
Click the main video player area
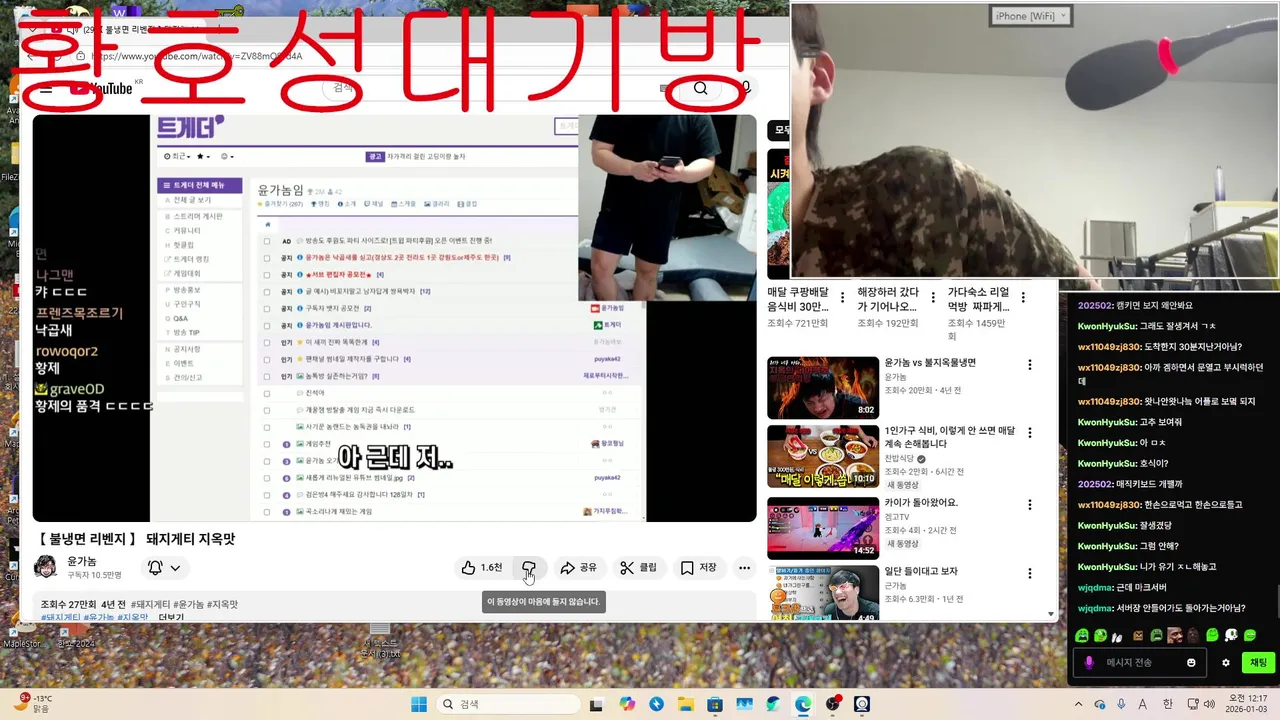click(394, 318)
